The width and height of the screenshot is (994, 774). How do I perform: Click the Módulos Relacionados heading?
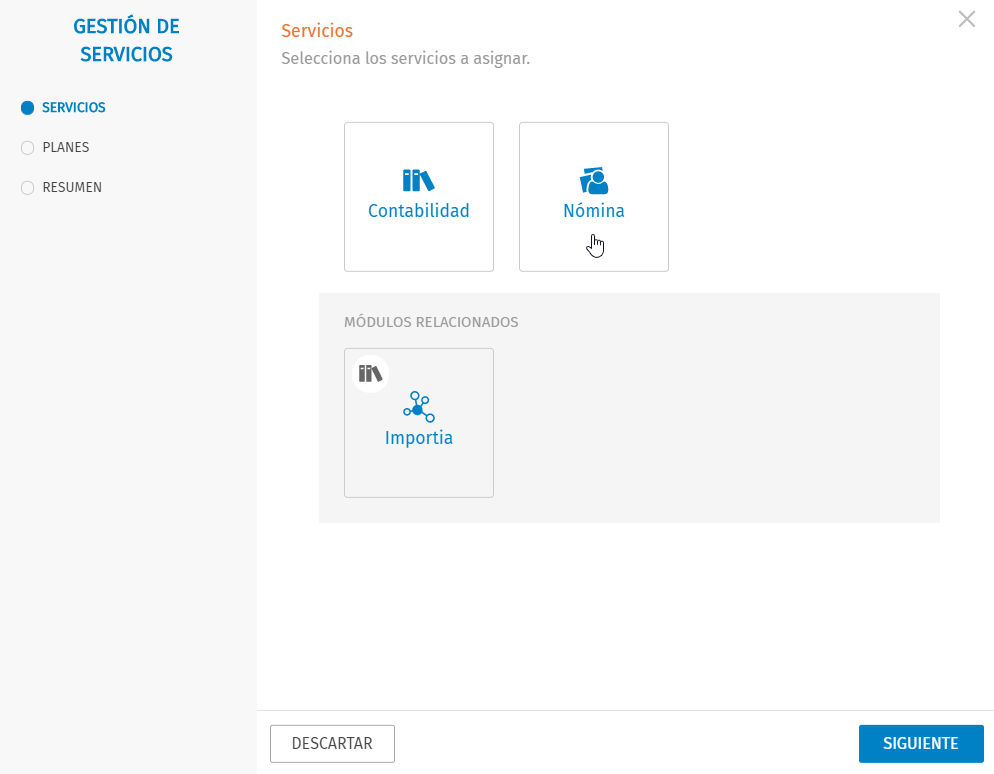[x=431, y=322]
